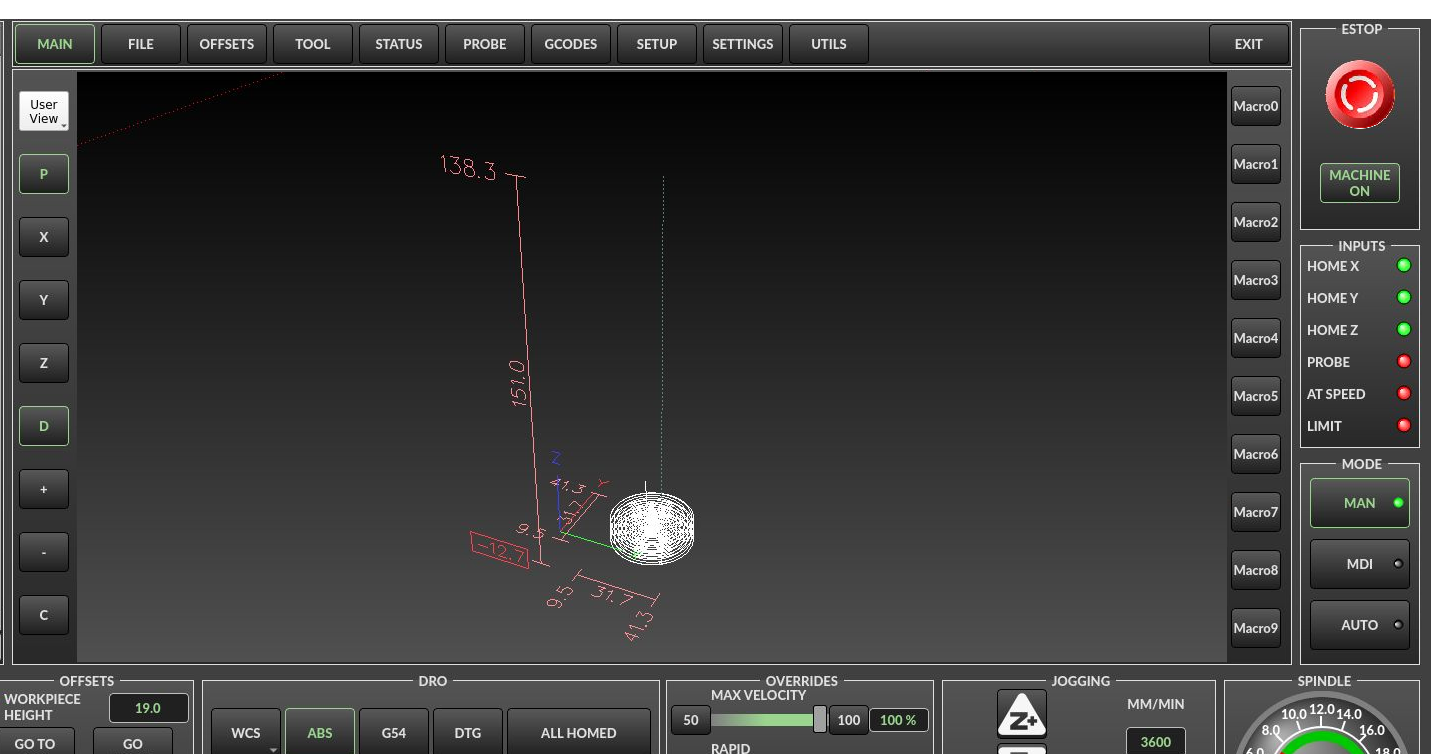
Task: Select MDI mode
Action: click(1360, 564)
